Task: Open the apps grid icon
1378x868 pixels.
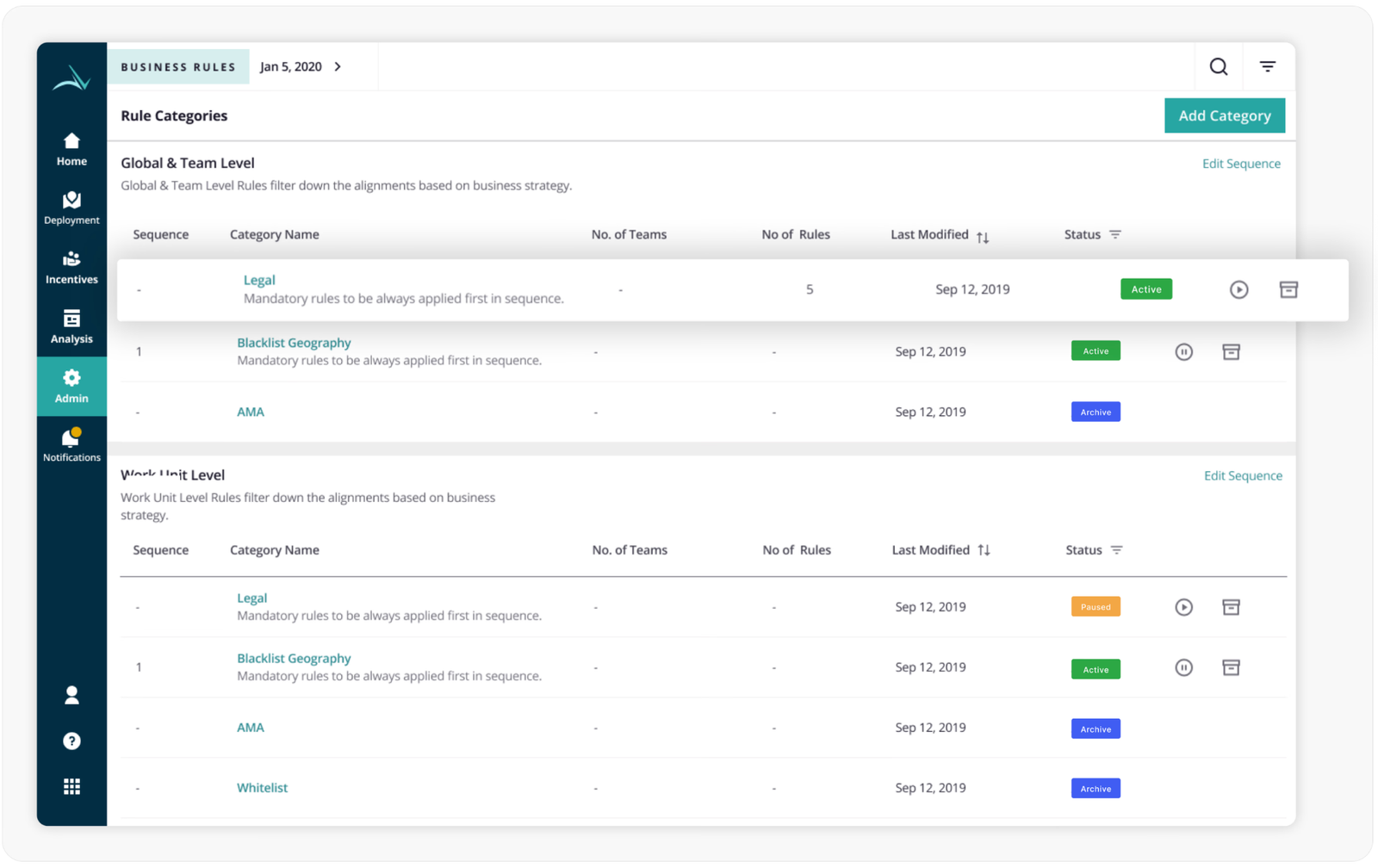Action: (71, 787)
